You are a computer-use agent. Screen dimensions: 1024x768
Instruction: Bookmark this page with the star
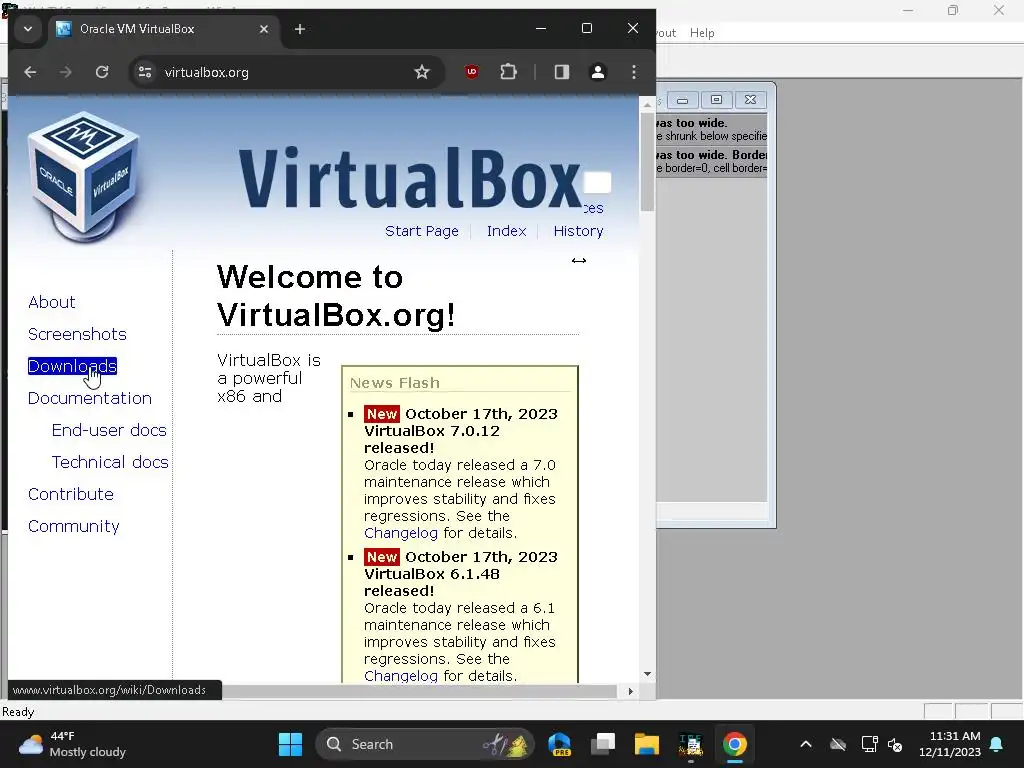point(422,72)
